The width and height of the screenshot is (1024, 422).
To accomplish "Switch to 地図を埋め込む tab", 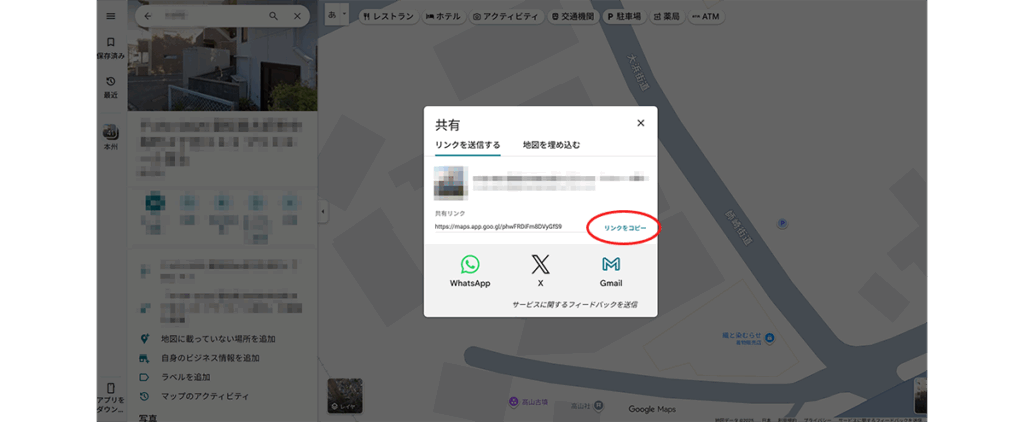I will 551,145.
